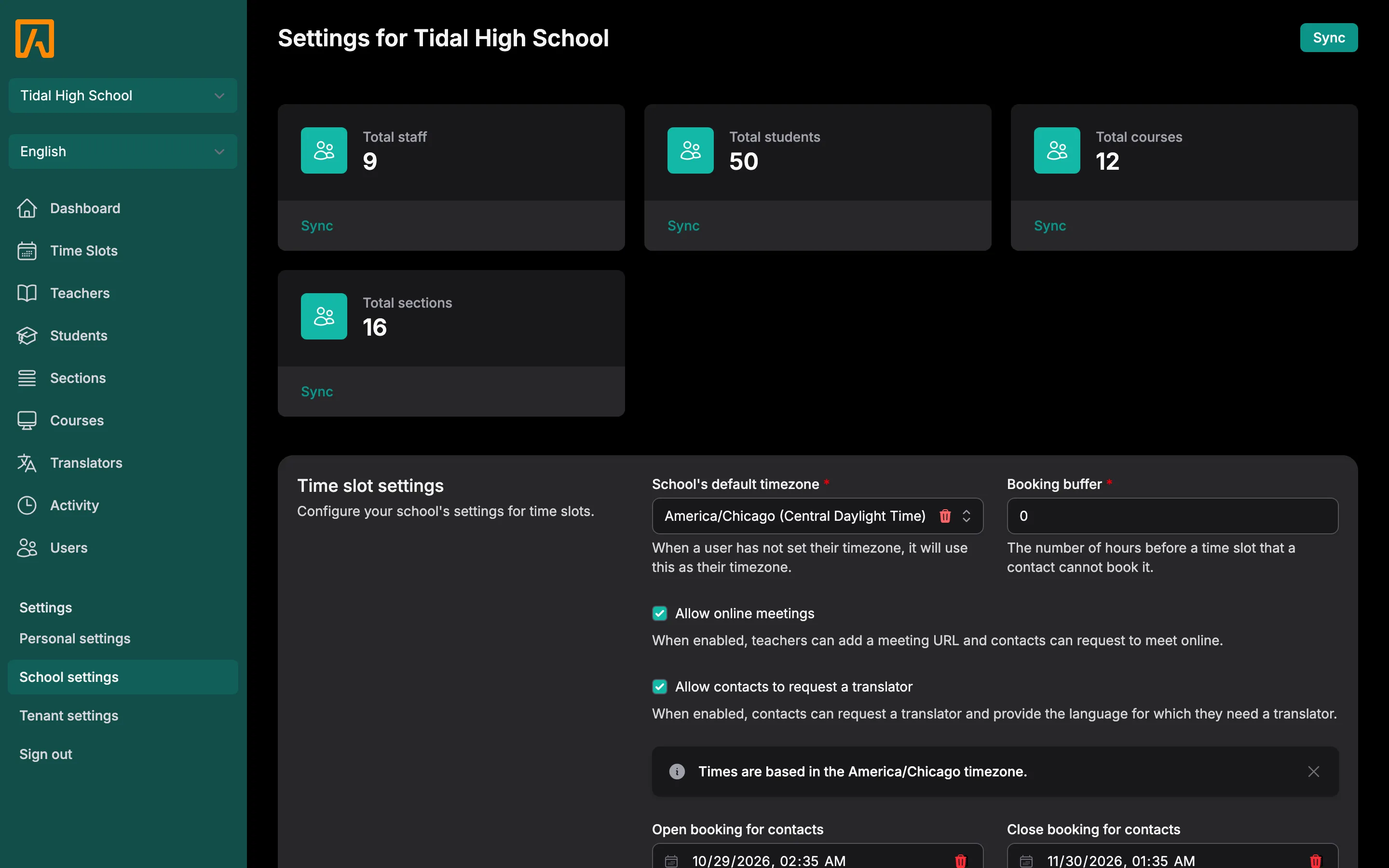Dismiss the timezone info banner
Image resolution: width=1389 pixels, height=868 pixels.
[1313, 772]
